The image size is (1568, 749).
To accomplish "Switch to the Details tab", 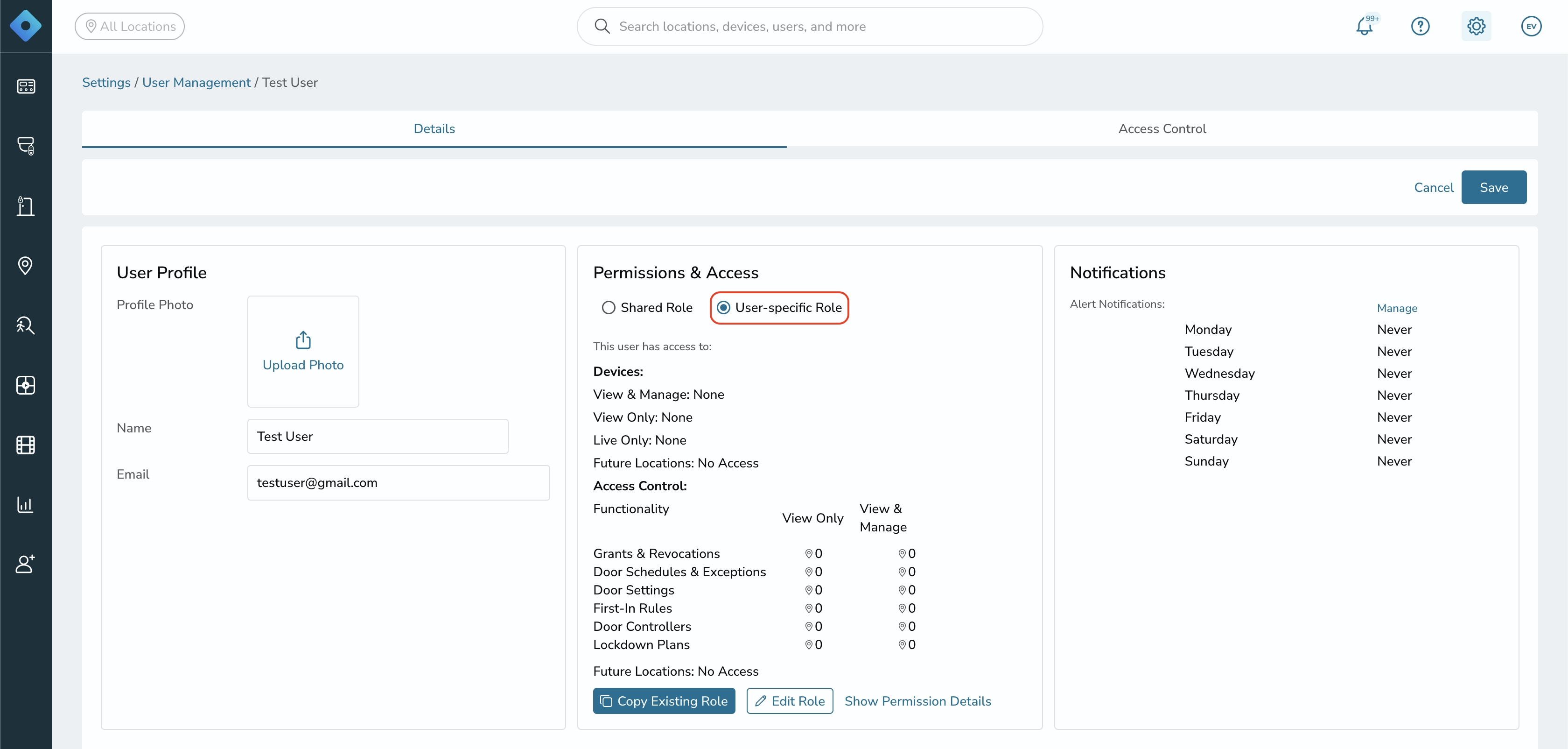I will (x=434, y=128).
